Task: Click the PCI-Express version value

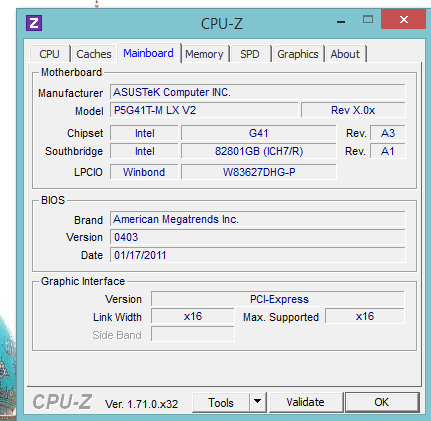Action: pyautogui.click(x=278, y=299)
